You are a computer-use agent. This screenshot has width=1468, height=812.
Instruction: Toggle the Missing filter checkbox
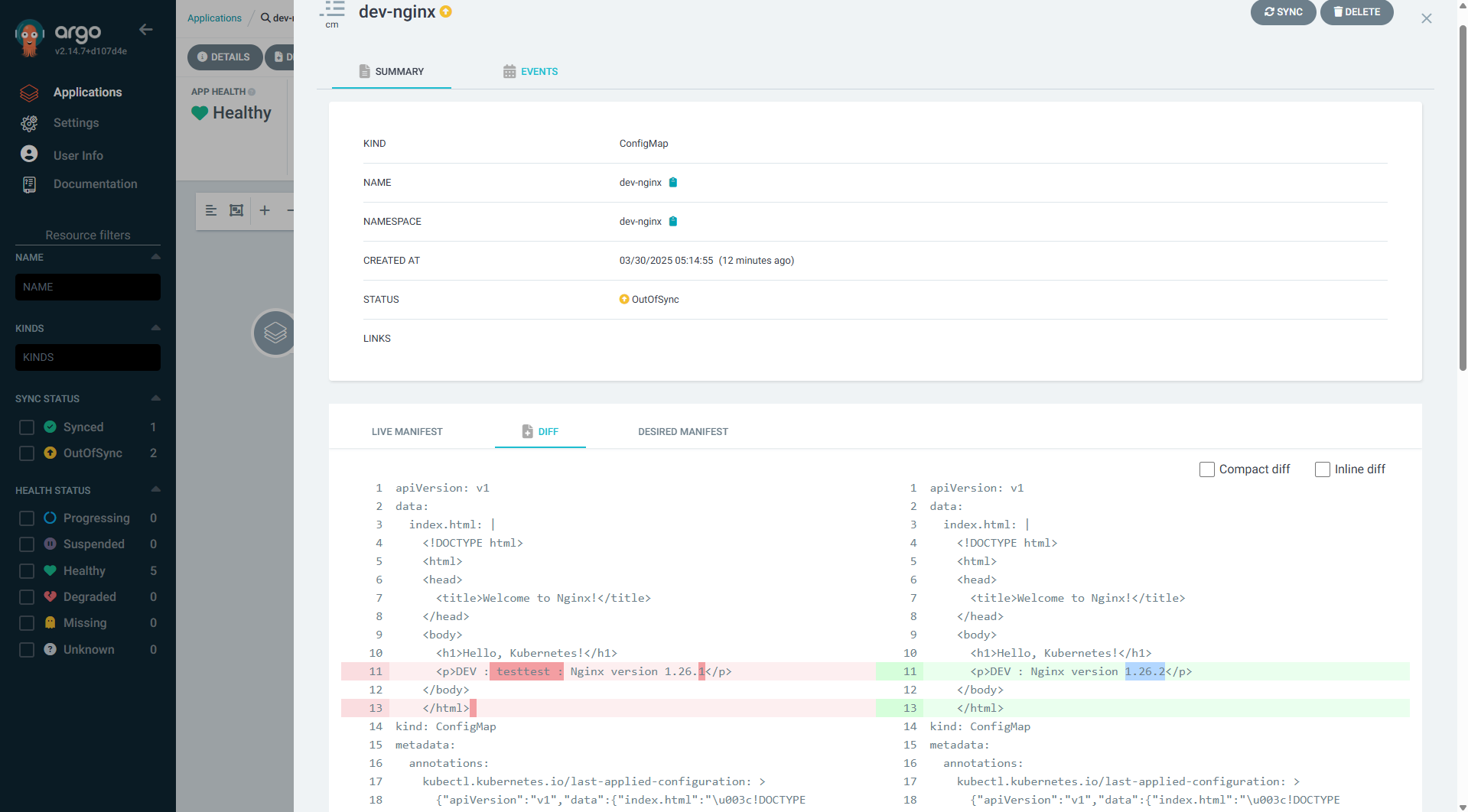coord(27,623)
